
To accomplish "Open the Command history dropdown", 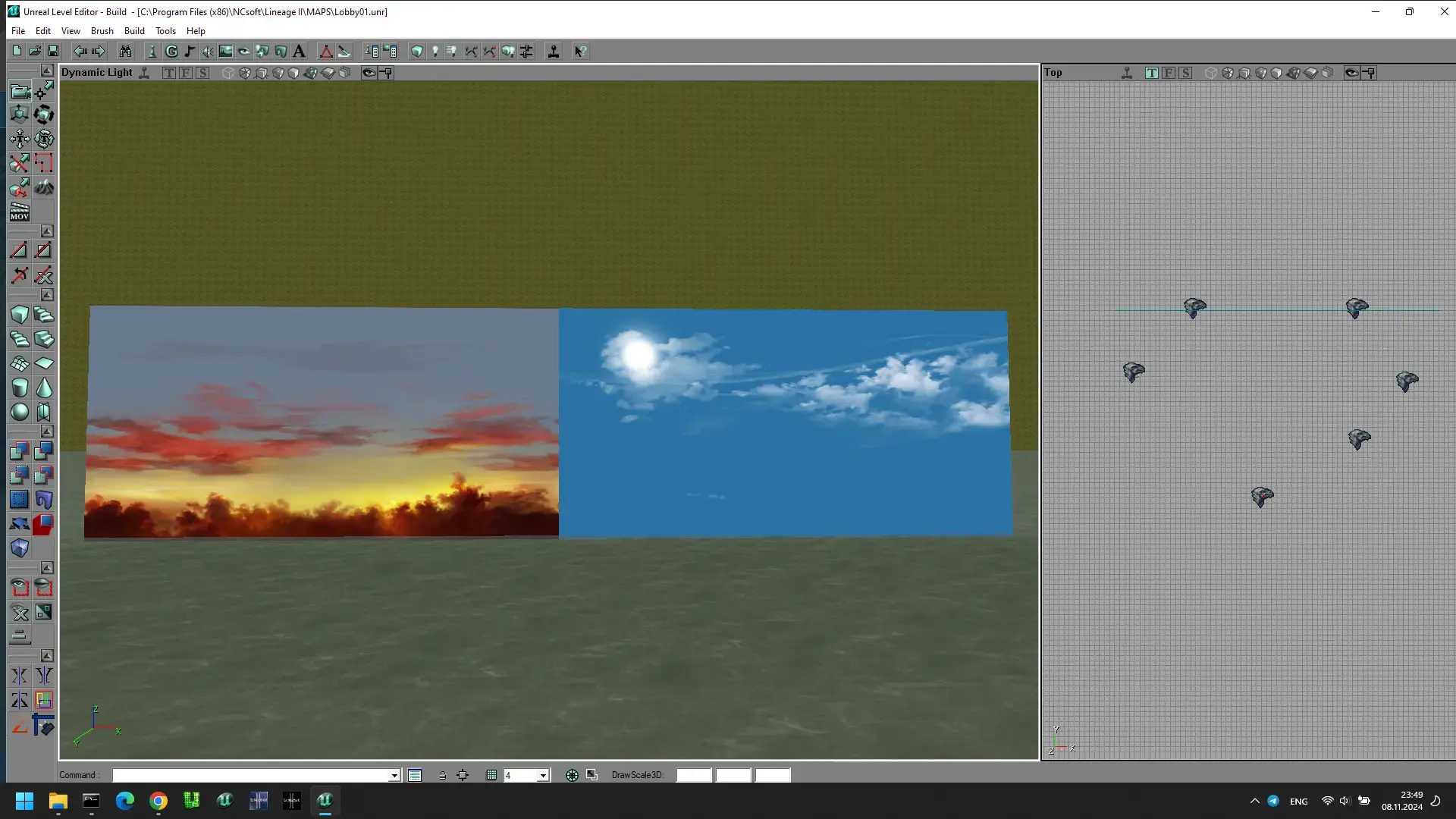I will click(394, 775).
